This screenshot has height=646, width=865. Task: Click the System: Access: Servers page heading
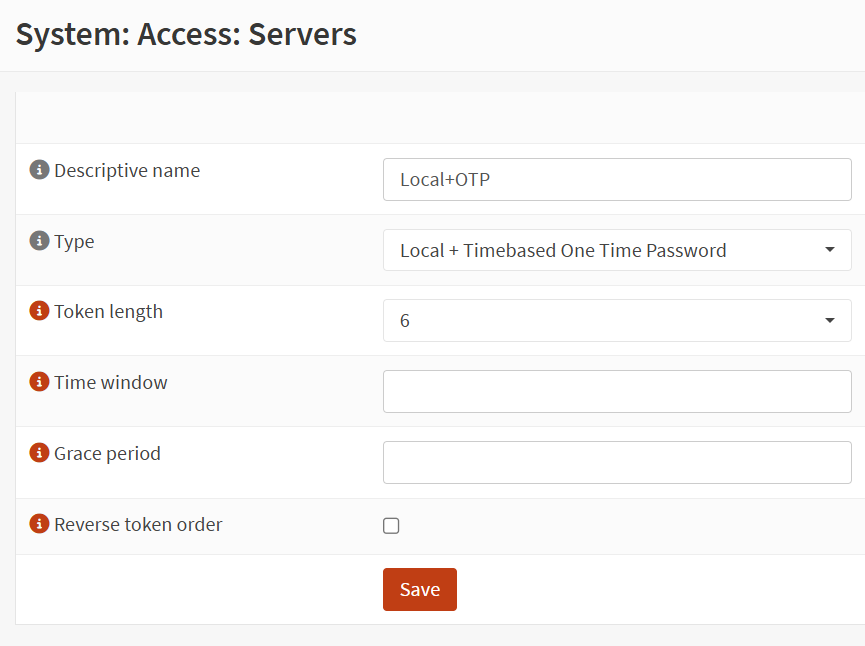tap(186, 34)
